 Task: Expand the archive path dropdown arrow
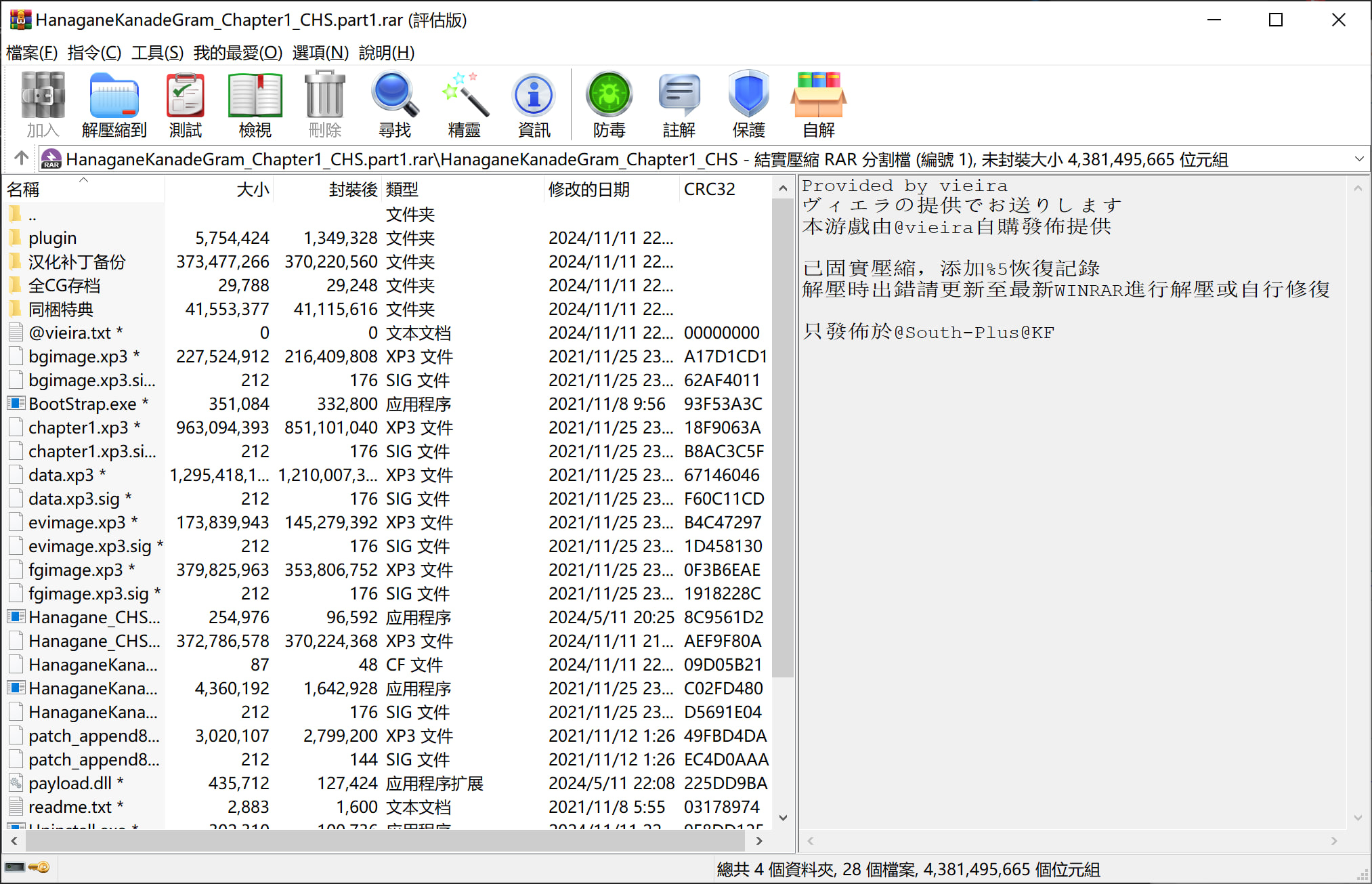coord(1358,159)
